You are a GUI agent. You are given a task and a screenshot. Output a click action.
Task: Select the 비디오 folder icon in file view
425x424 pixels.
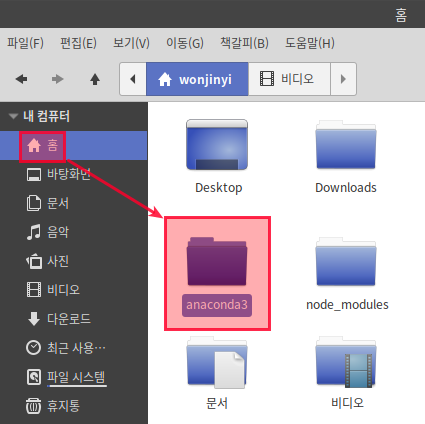346,362
